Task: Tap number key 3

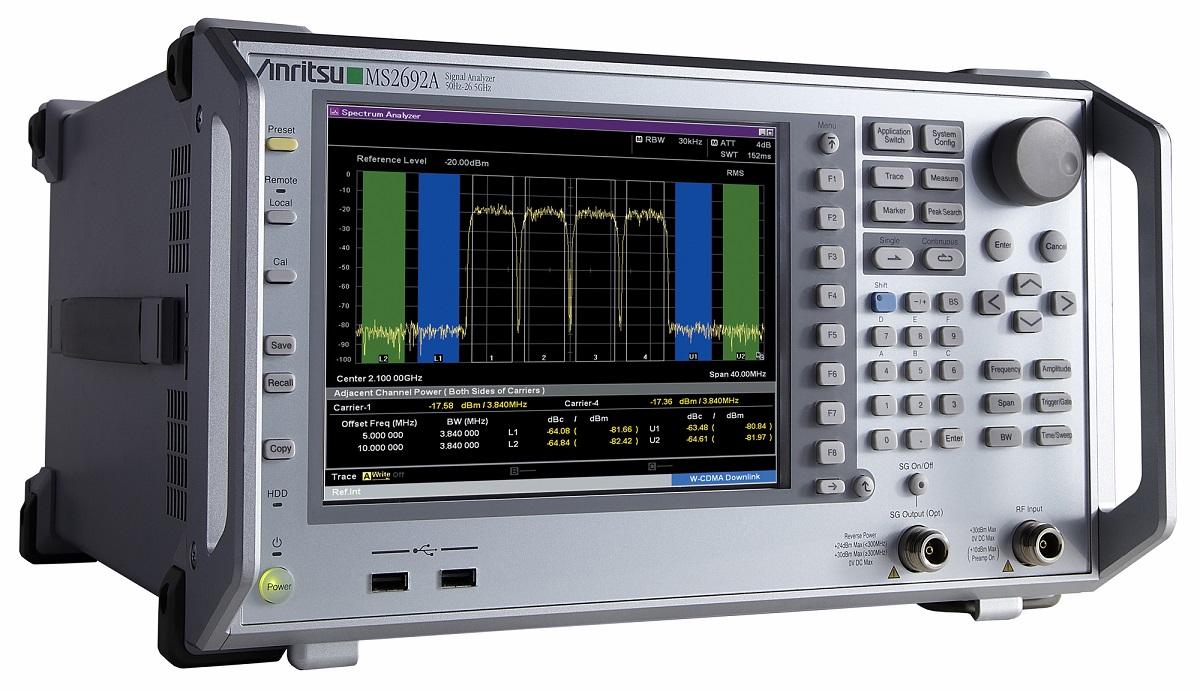Action: coord(953,404)
